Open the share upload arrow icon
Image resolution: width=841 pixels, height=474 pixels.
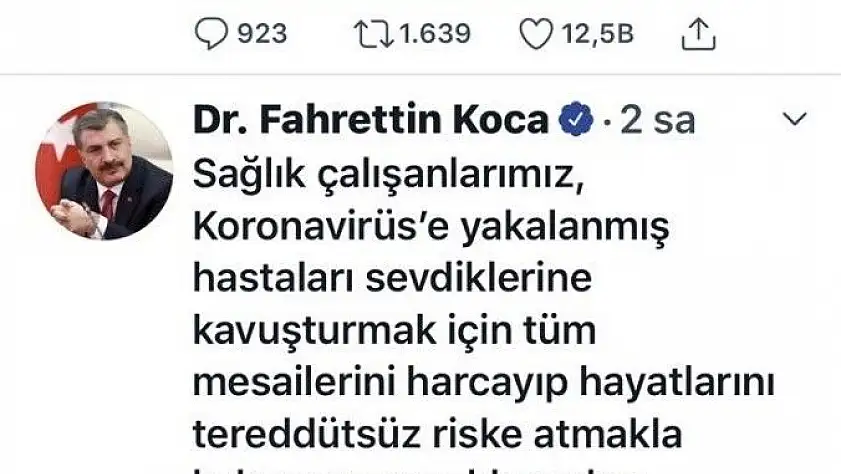[x=698, y=34]
